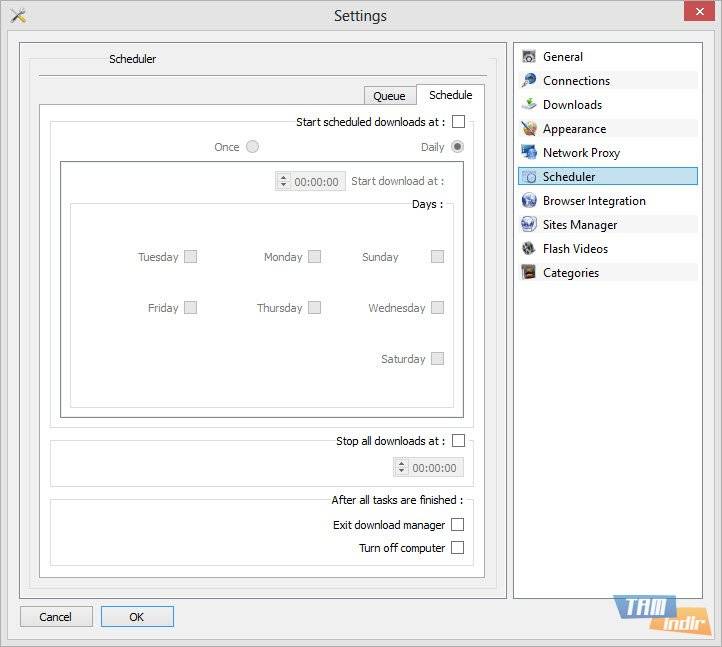Click the Categories icon in sidebar

click(x=529, y=273)
